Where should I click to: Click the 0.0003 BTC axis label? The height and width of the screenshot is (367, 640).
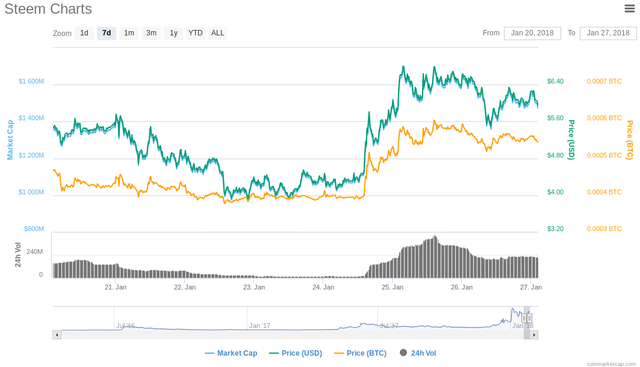[x=604, y=229]
